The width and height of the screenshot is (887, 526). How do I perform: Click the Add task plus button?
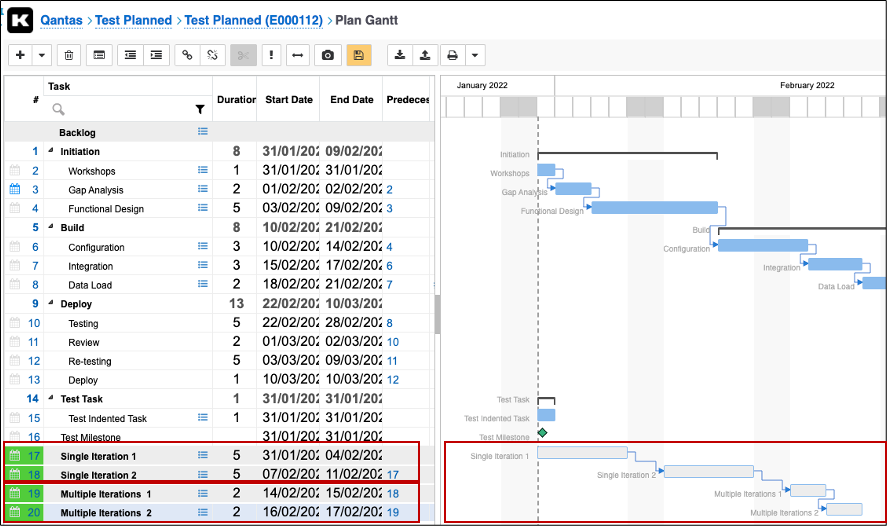[20, 55]
